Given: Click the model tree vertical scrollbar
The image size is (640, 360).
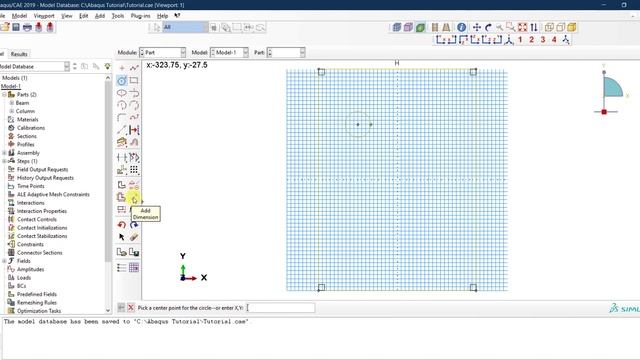Looking at the screenshot, I should (x=108, y=171).
